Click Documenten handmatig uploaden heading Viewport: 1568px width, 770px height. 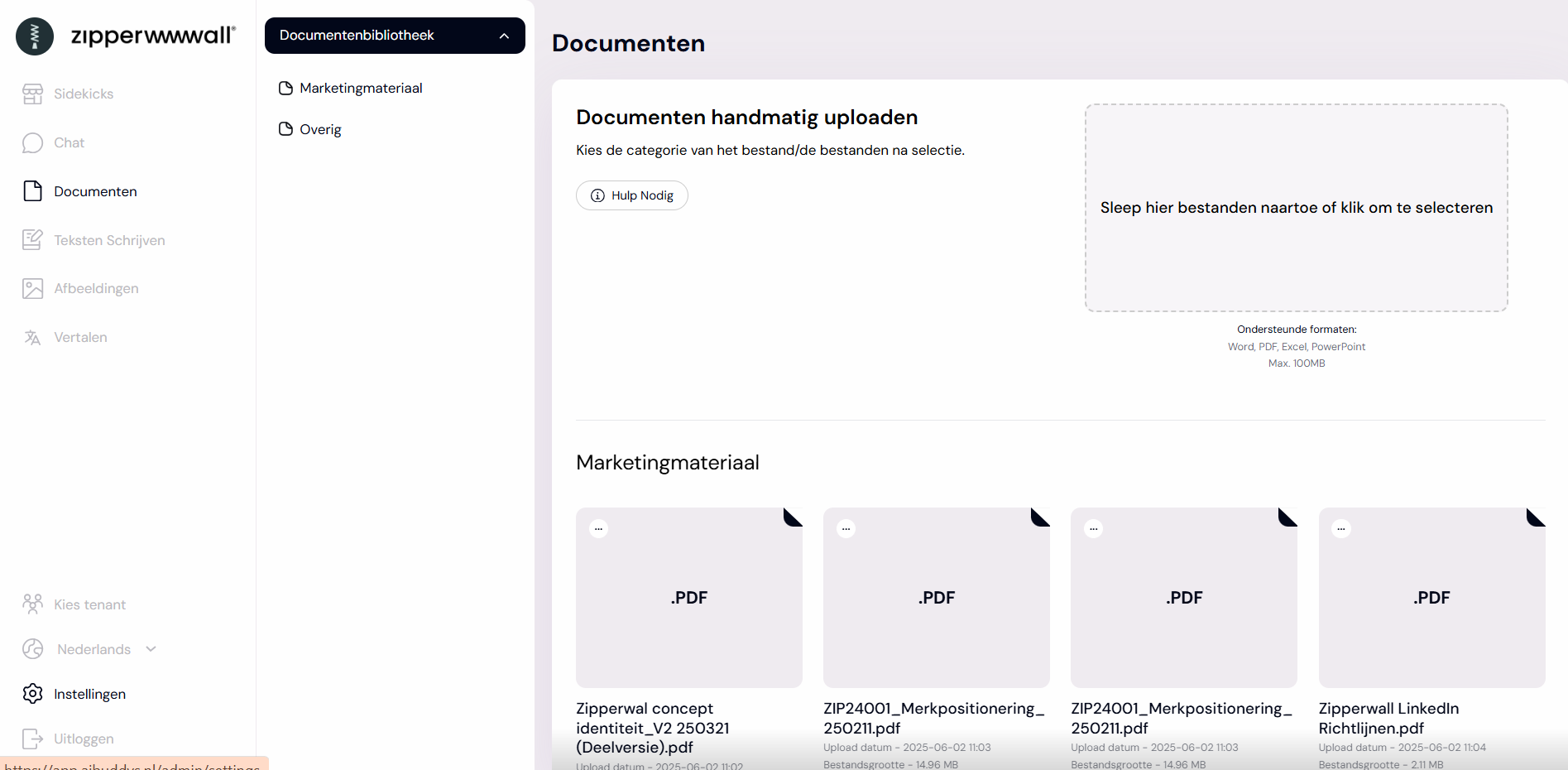746,118
